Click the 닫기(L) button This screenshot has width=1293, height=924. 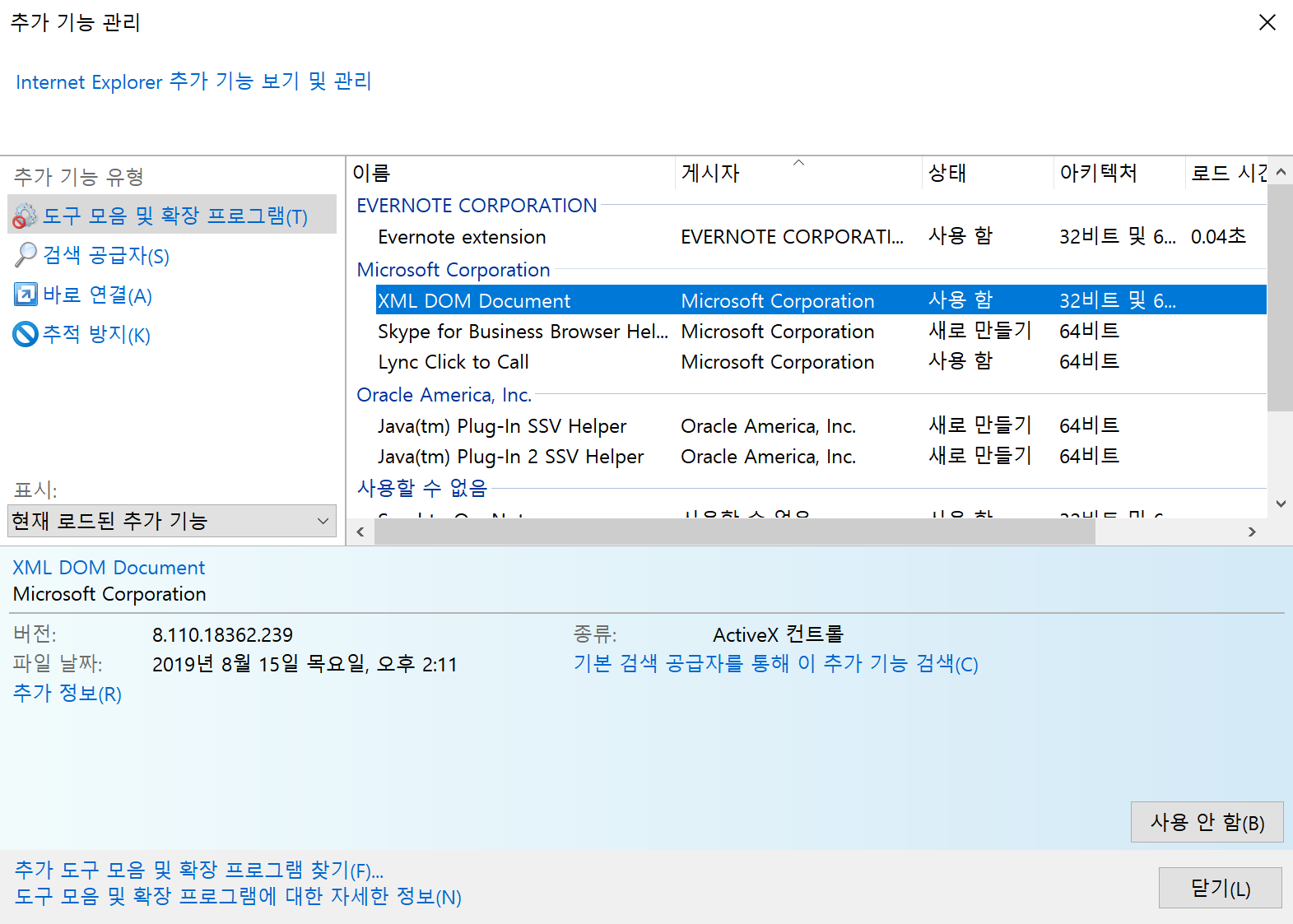pyautogui.click(x=1220, y=888)
